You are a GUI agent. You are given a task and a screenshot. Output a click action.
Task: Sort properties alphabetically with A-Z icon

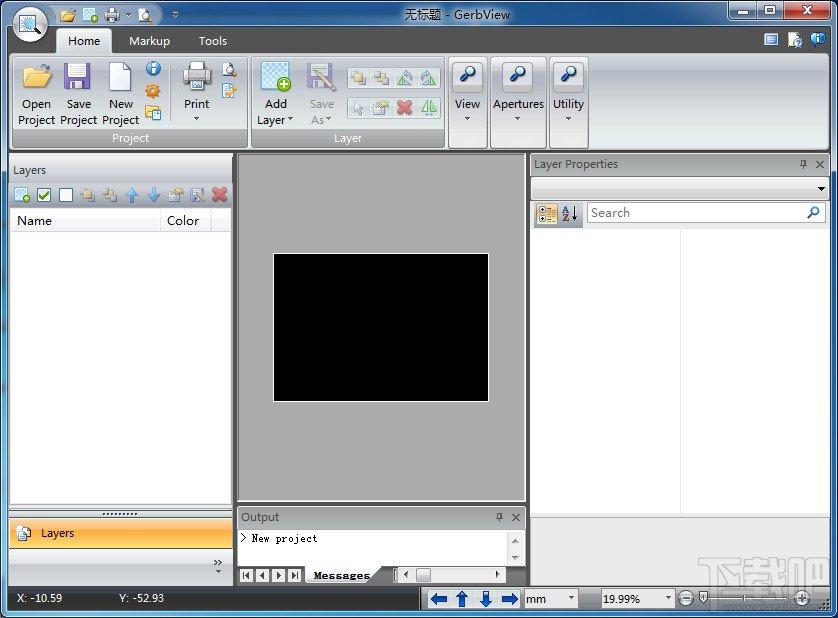click(x=570, y=213)
